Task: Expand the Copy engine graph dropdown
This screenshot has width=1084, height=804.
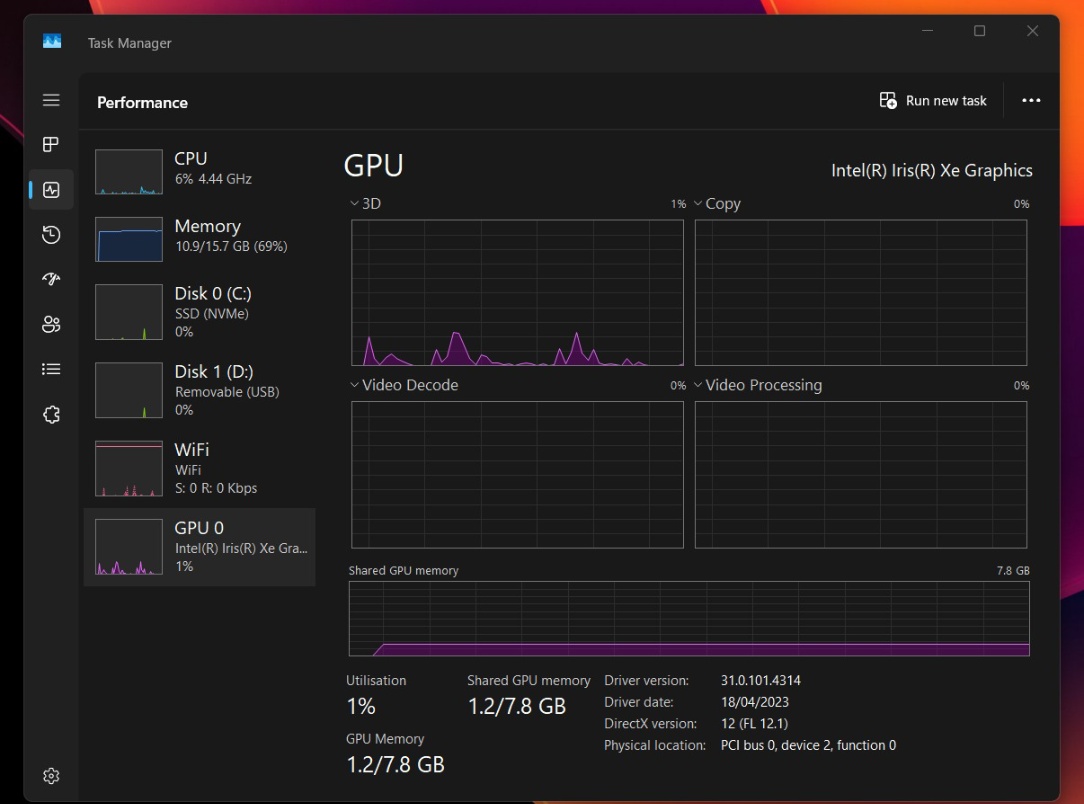Action: [717, 204]
